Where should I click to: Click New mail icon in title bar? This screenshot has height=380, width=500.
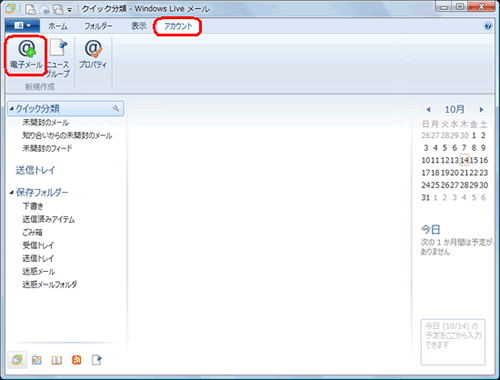[31, 9]
